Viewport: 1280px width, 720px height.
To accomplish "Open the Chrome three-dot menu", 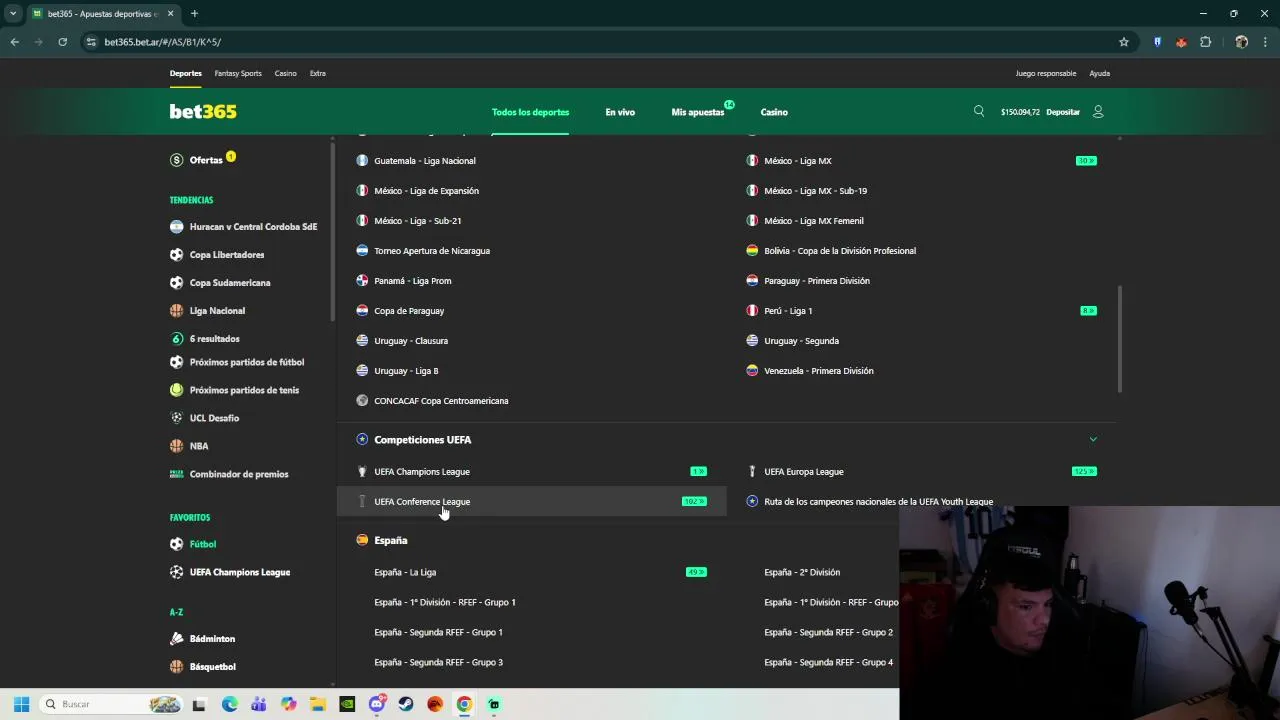I will point(1265,42).
